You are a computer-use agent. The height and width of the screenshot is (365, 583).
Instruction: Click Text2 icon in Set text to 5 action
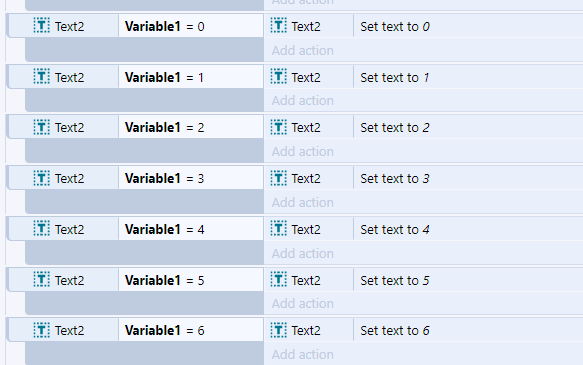[278, 280]
